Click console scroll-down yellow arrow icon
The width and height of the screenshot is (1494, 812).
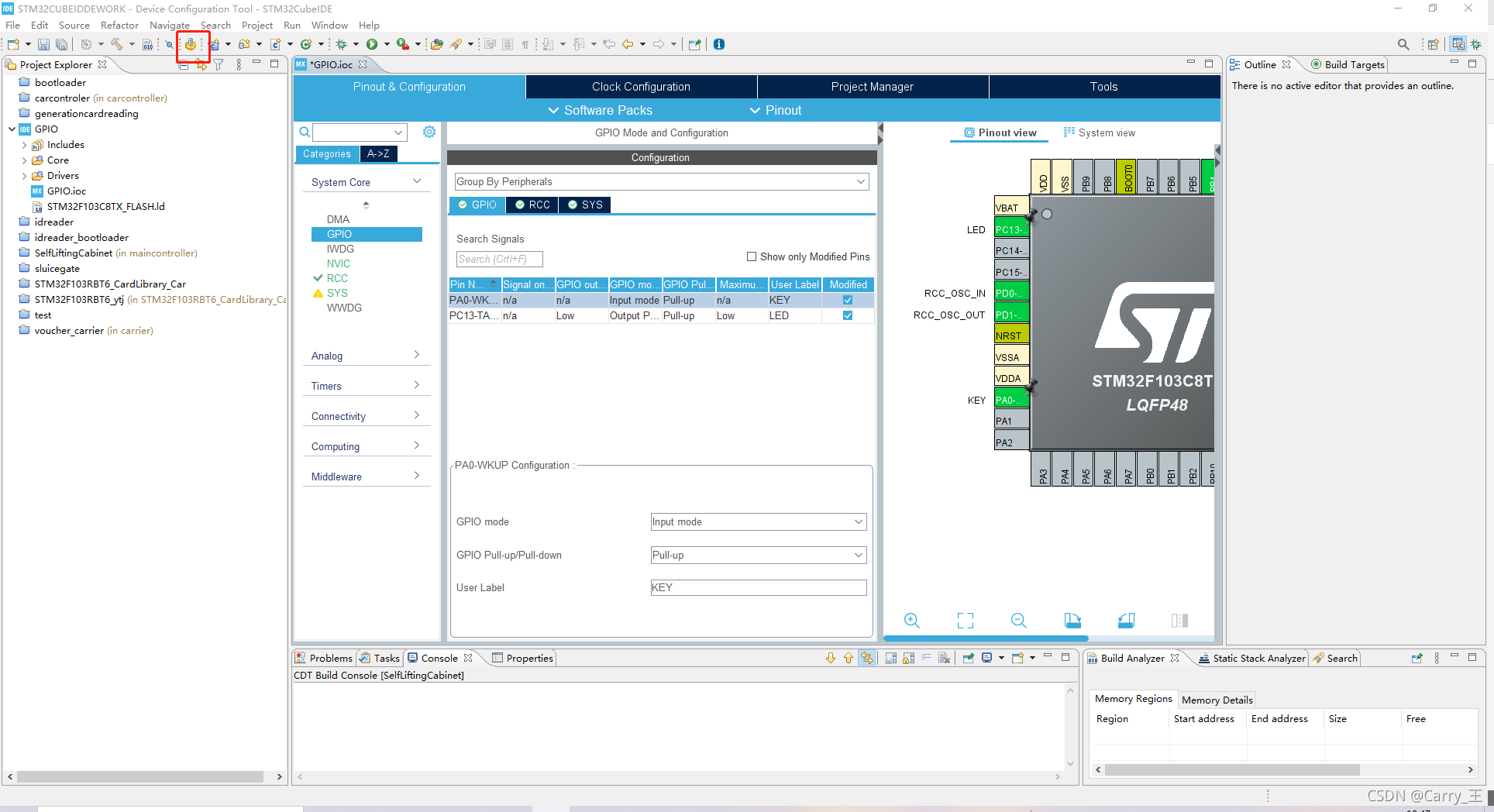[x=831, y=658]
